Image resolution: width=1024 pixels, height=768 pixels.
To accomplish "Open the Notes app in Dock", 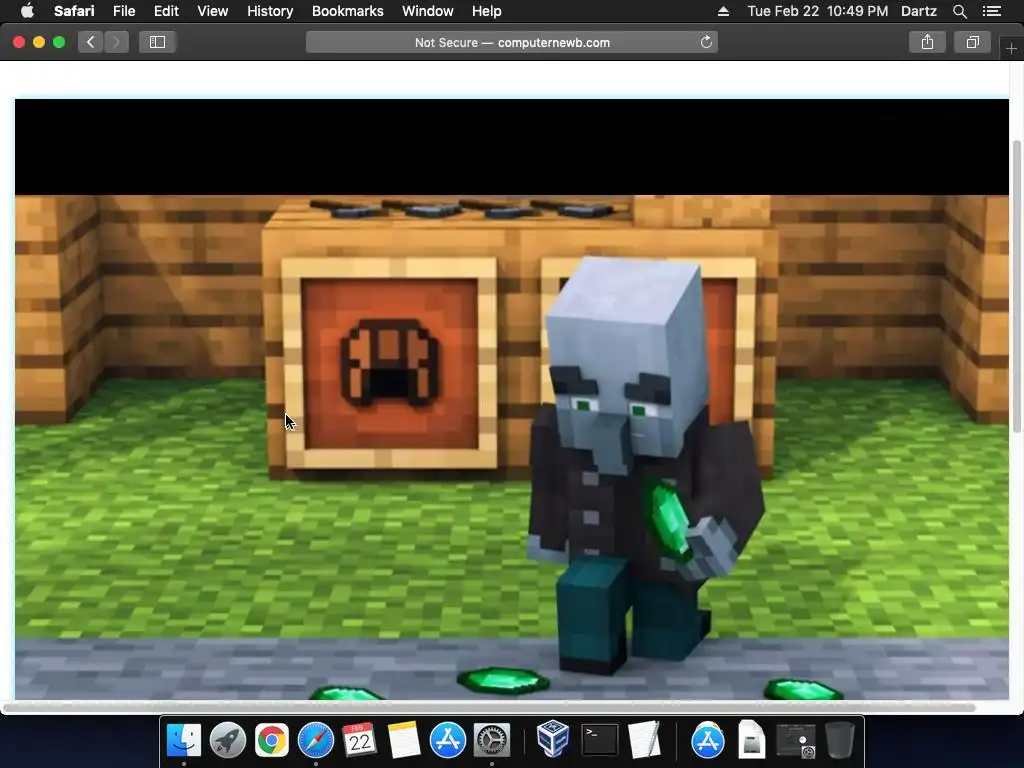I will pyautogui.click(x=404, y=740).
